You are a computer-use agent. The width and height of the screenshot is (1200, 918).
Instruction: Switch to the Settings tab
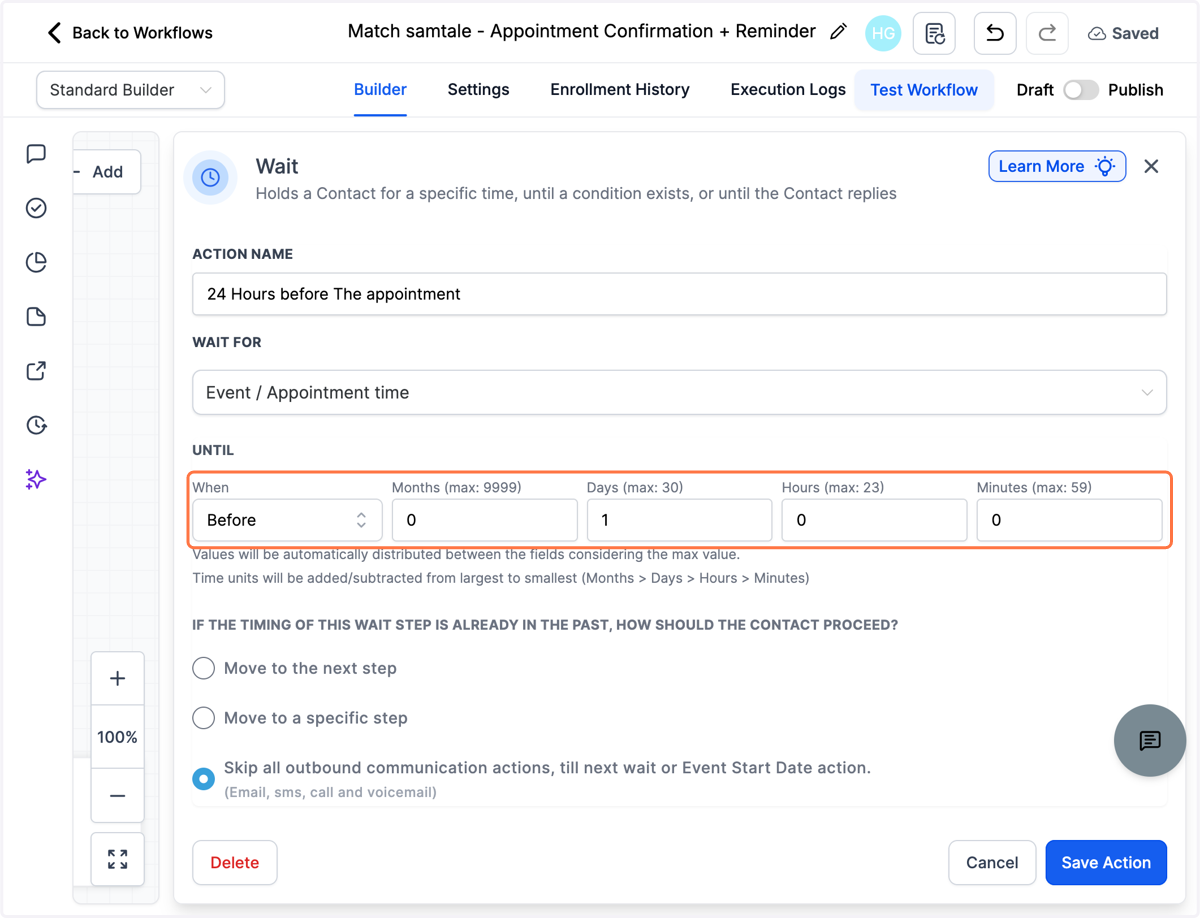point(478,90)
